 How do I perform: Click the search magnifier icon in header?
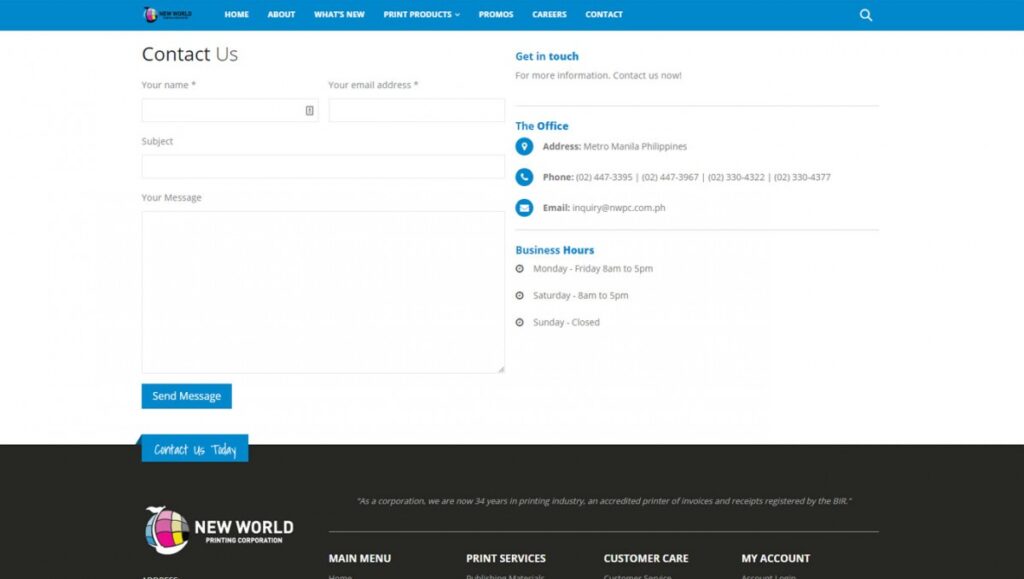866,15
